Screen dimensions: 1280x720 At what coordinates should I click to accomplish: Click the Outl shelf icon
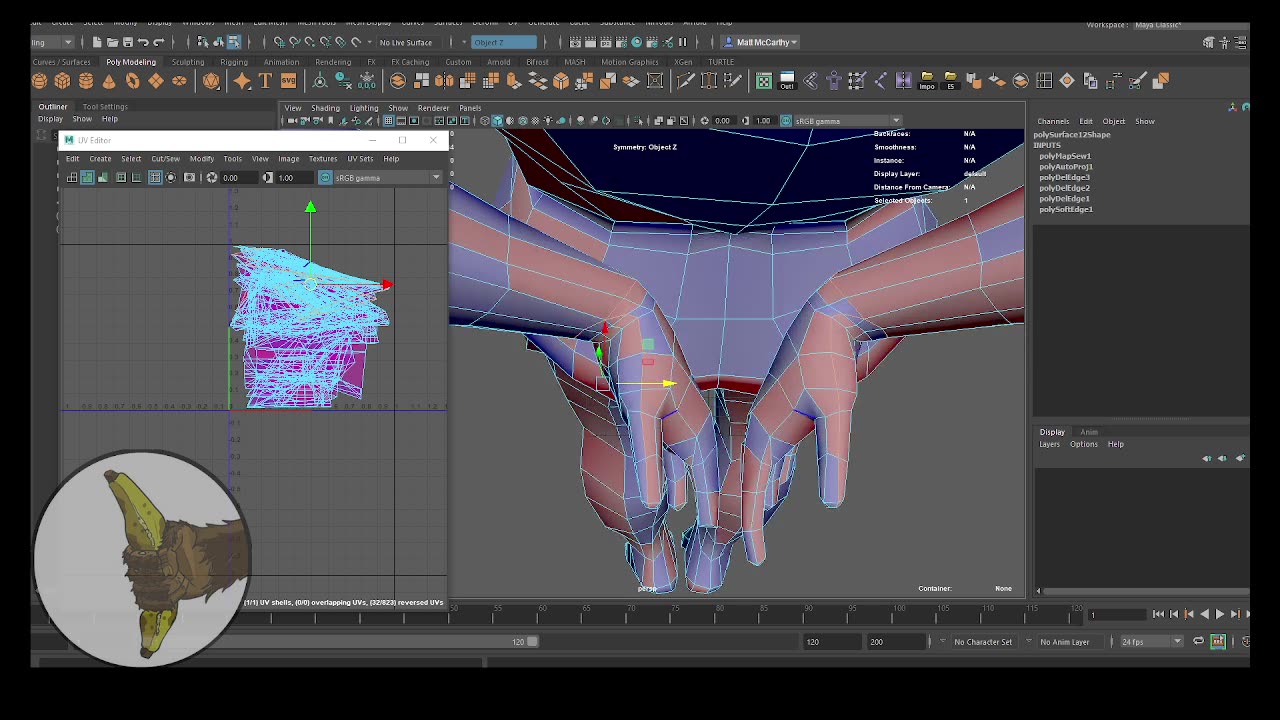click(787, 81)
